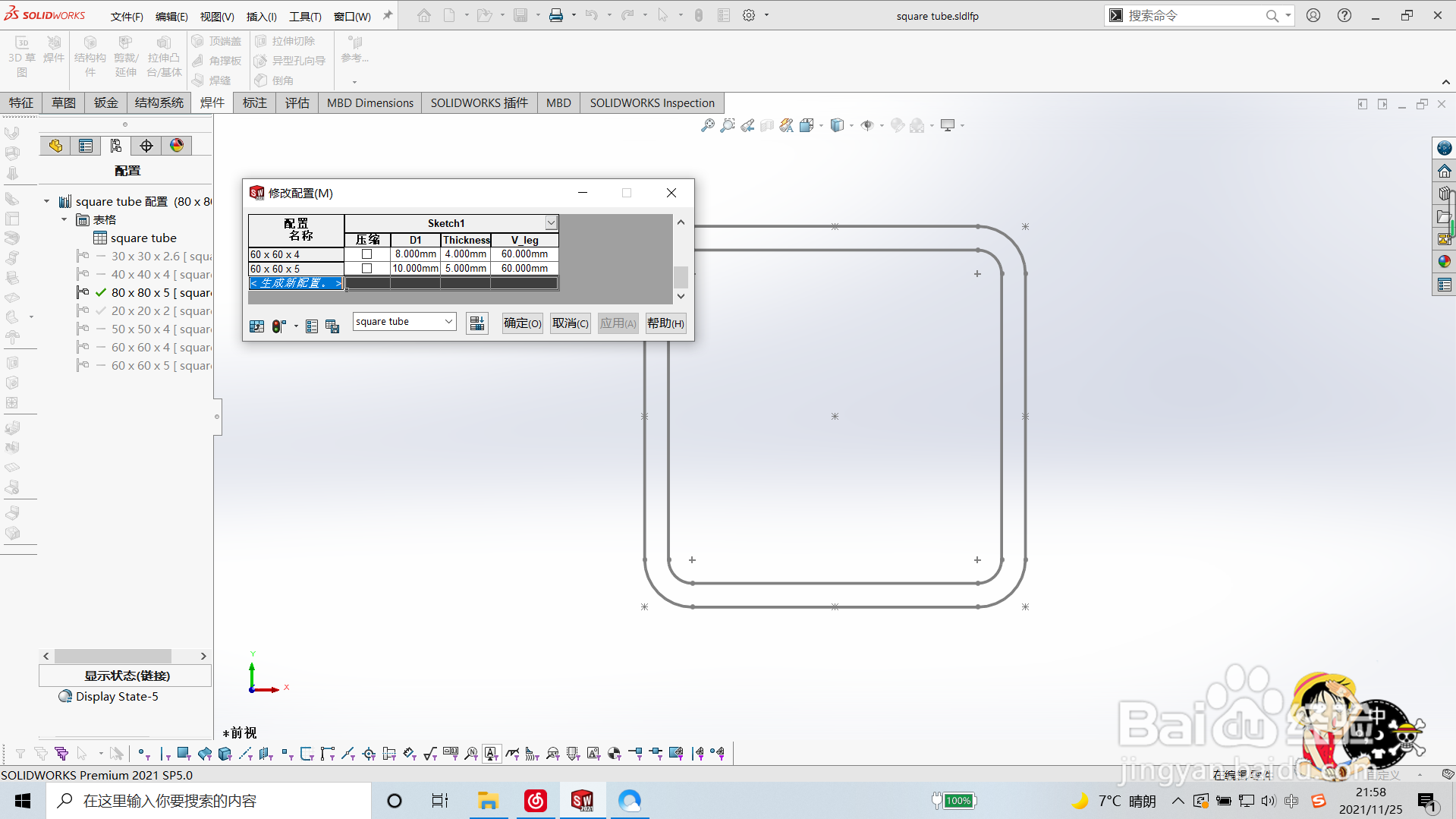Click the save table view icon in dialog
Image resolution: width=1456 pixels, height=819 pixels.
point(332,326)
